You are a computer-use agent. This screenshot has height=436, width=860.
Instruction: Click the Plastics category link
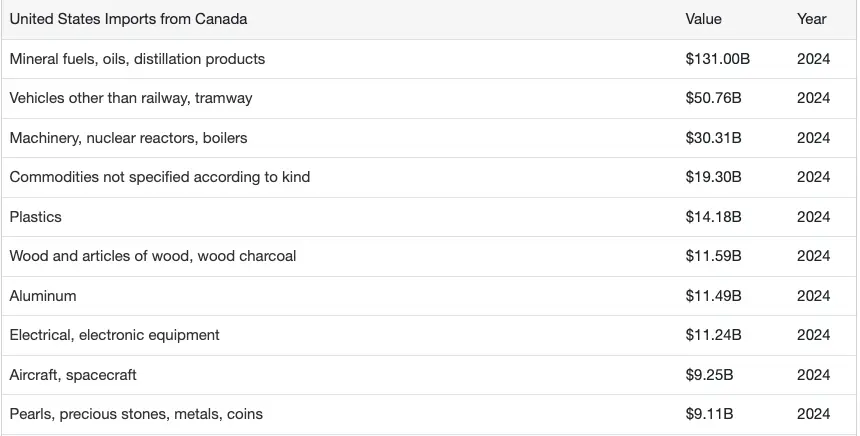[36, 217]
